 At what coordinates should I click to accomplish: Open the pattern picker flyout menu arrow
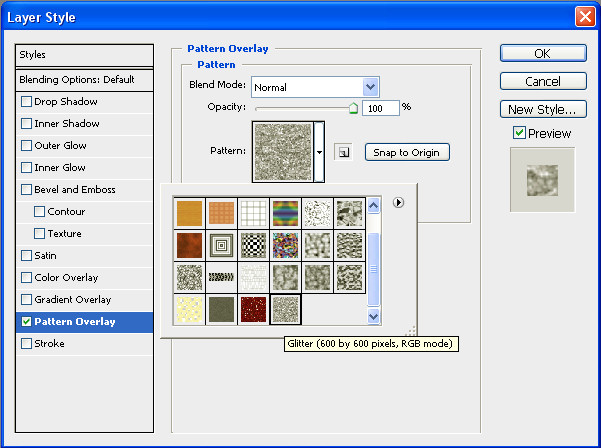pos(398,202)
